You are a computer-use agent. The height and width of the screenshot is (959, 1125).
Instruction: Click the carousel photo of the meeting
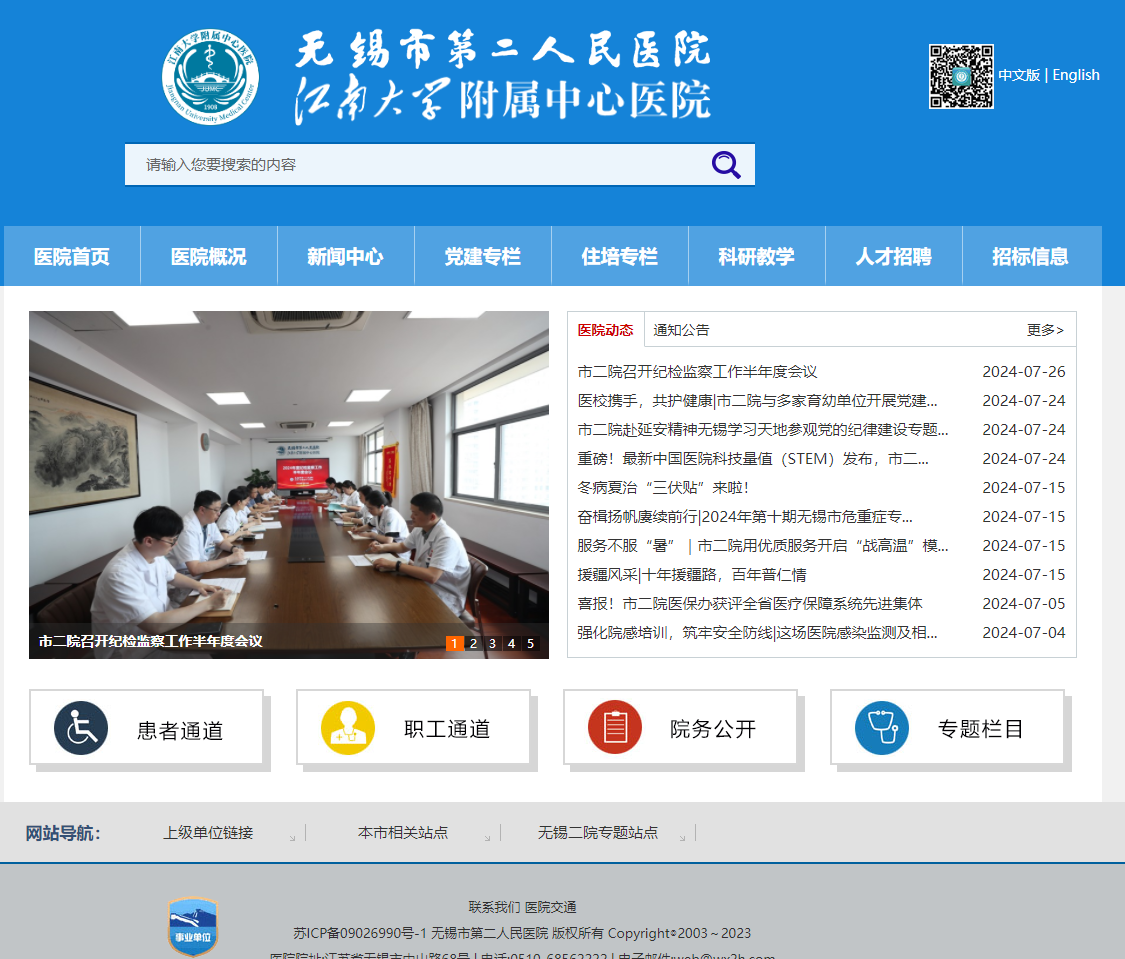pos(288,484)
